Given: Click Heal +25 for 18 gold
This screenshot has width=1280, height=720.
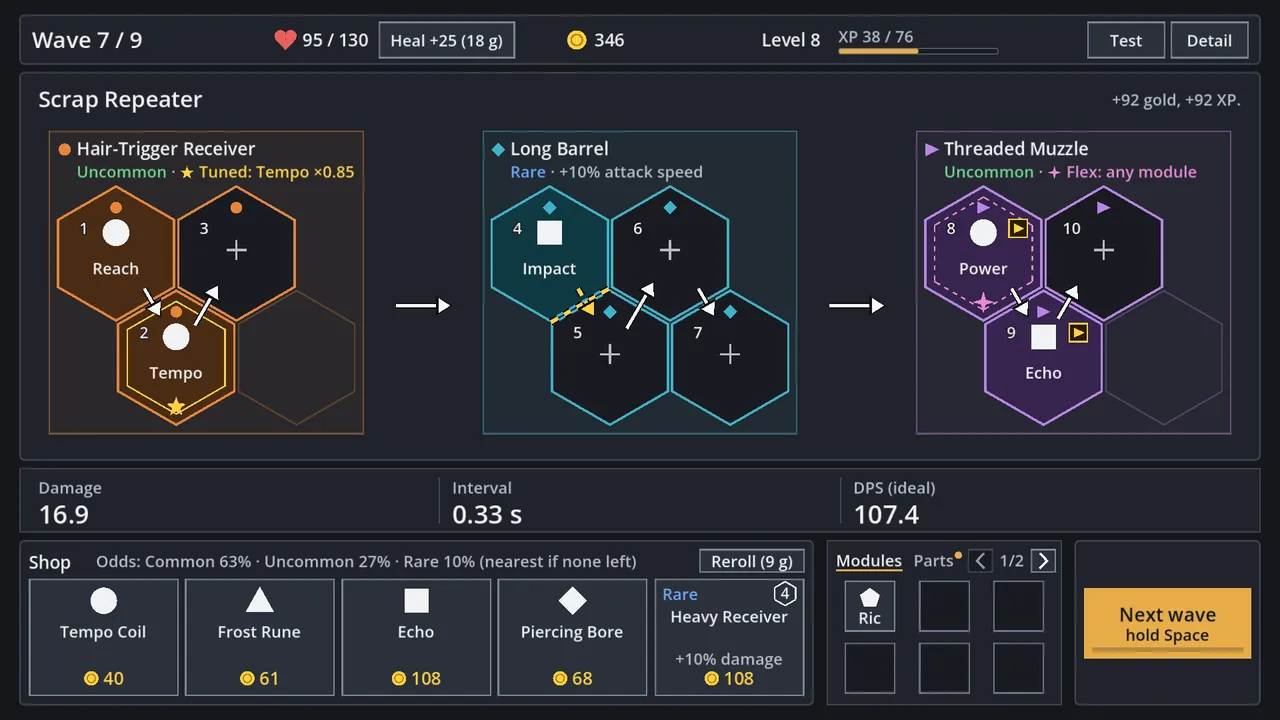Looking at the screenshot, I should click(x=447, y=41).
